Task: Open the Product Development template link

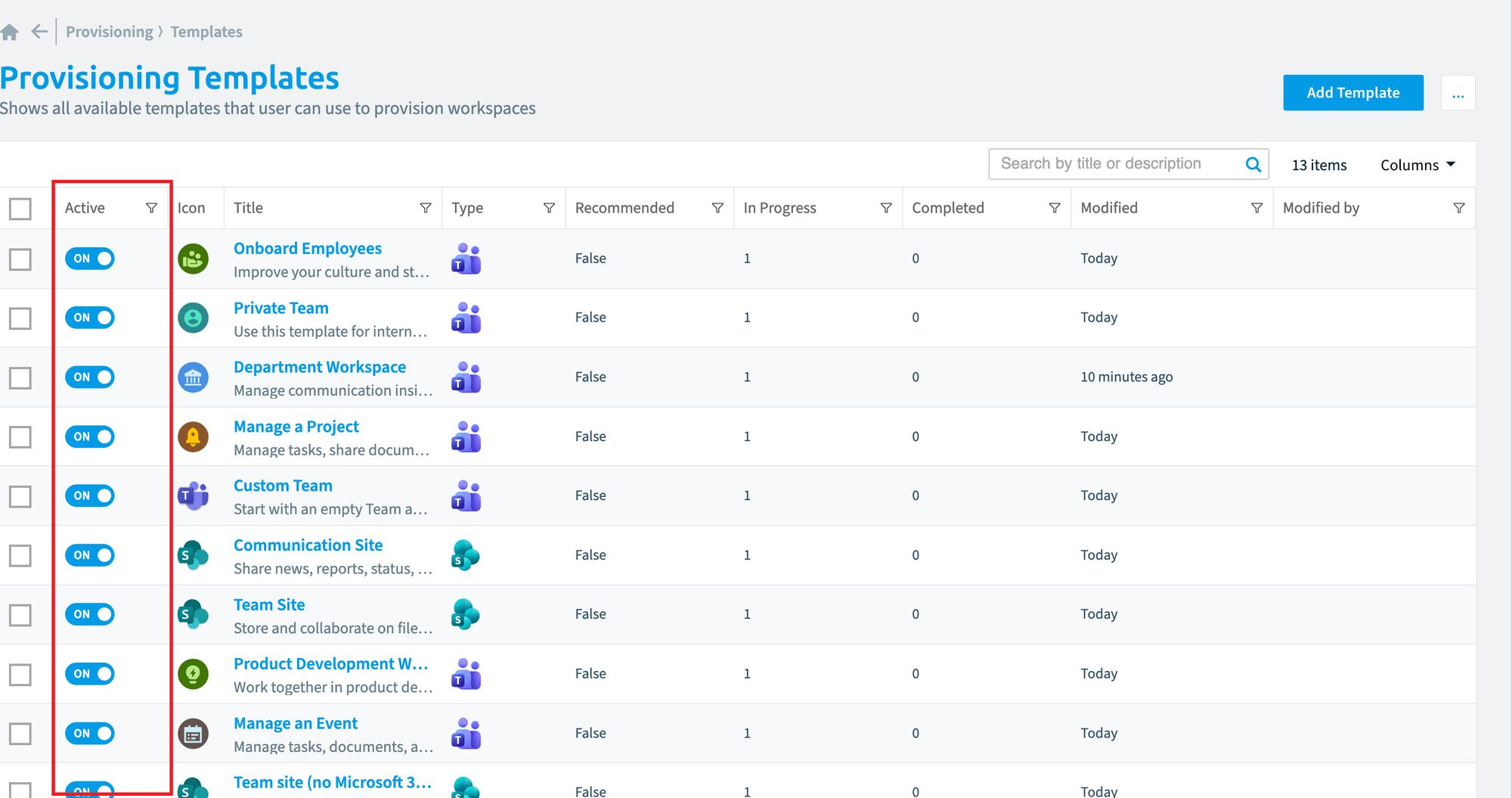Action: tap(331, 664)
